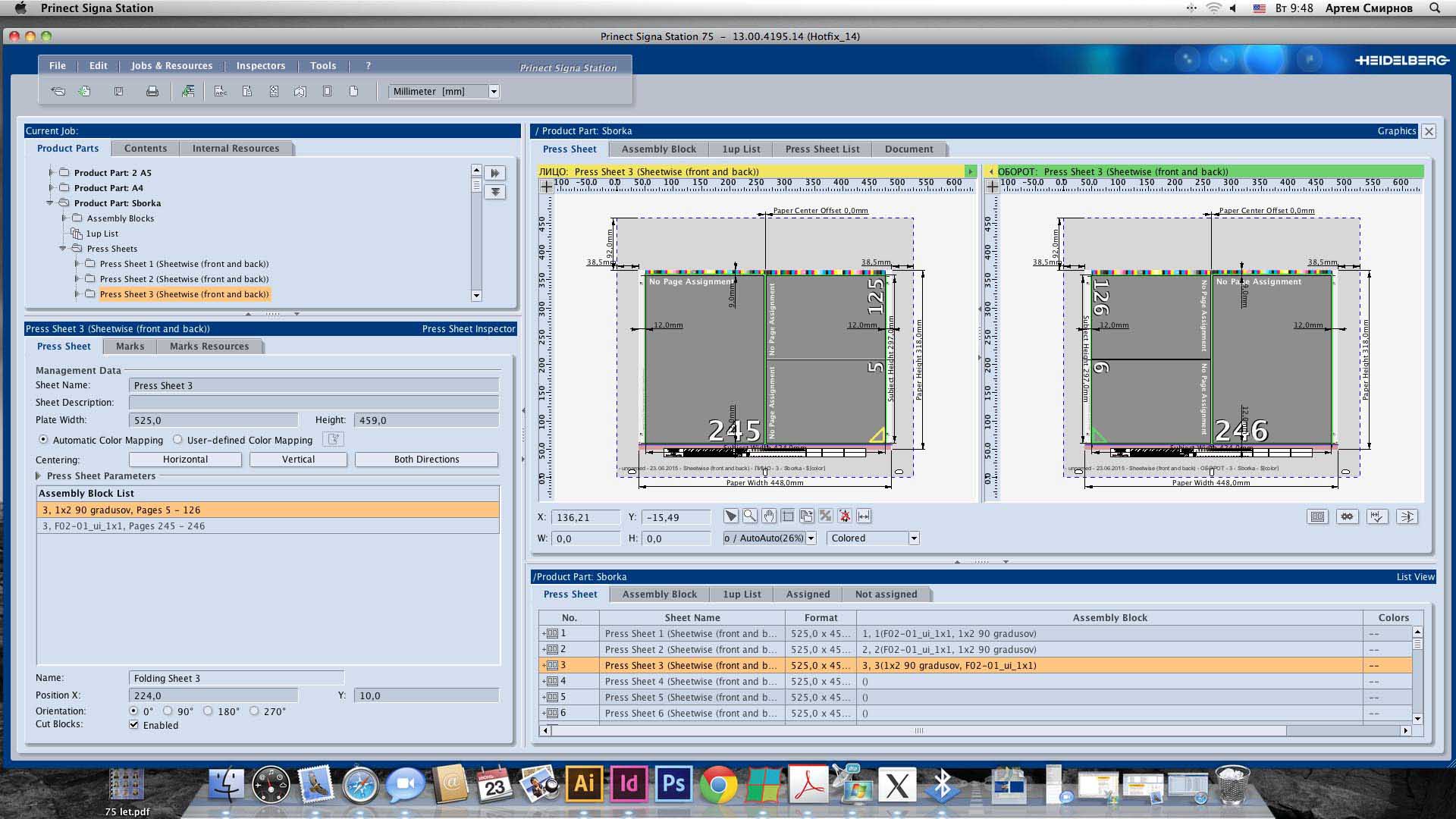This screenshot has height=819, width=1456.
Task: Expand Product Part: 2 A5 tree node
Action: coord(51,172)
